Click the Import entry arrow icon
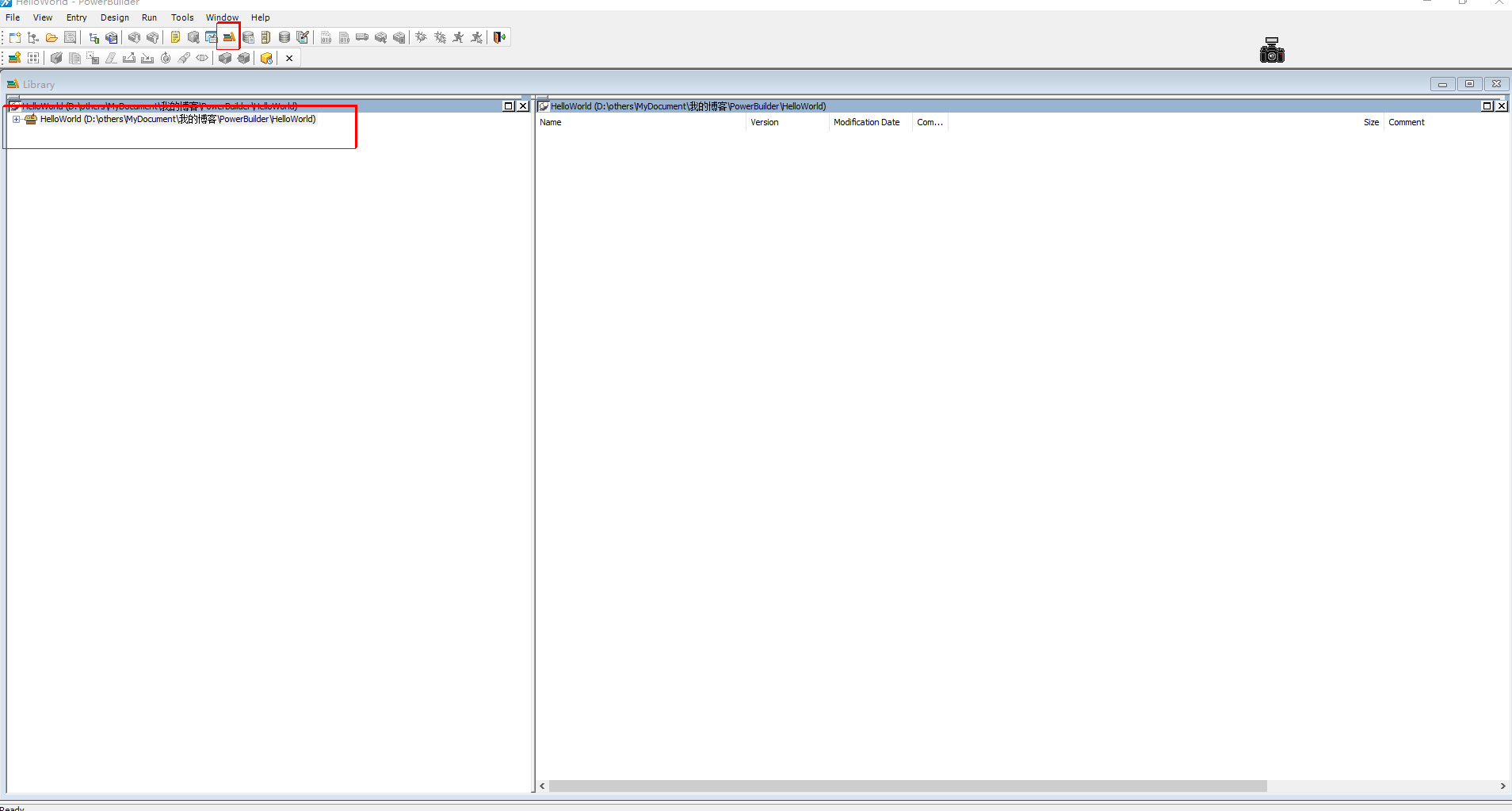 147,58
